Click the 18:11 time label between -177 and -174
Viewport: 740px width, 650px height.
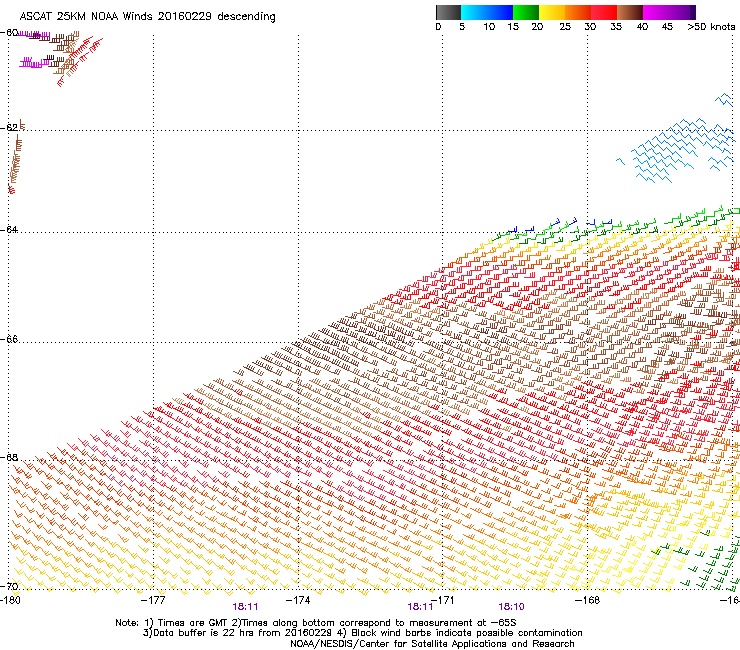click(245, 607)
